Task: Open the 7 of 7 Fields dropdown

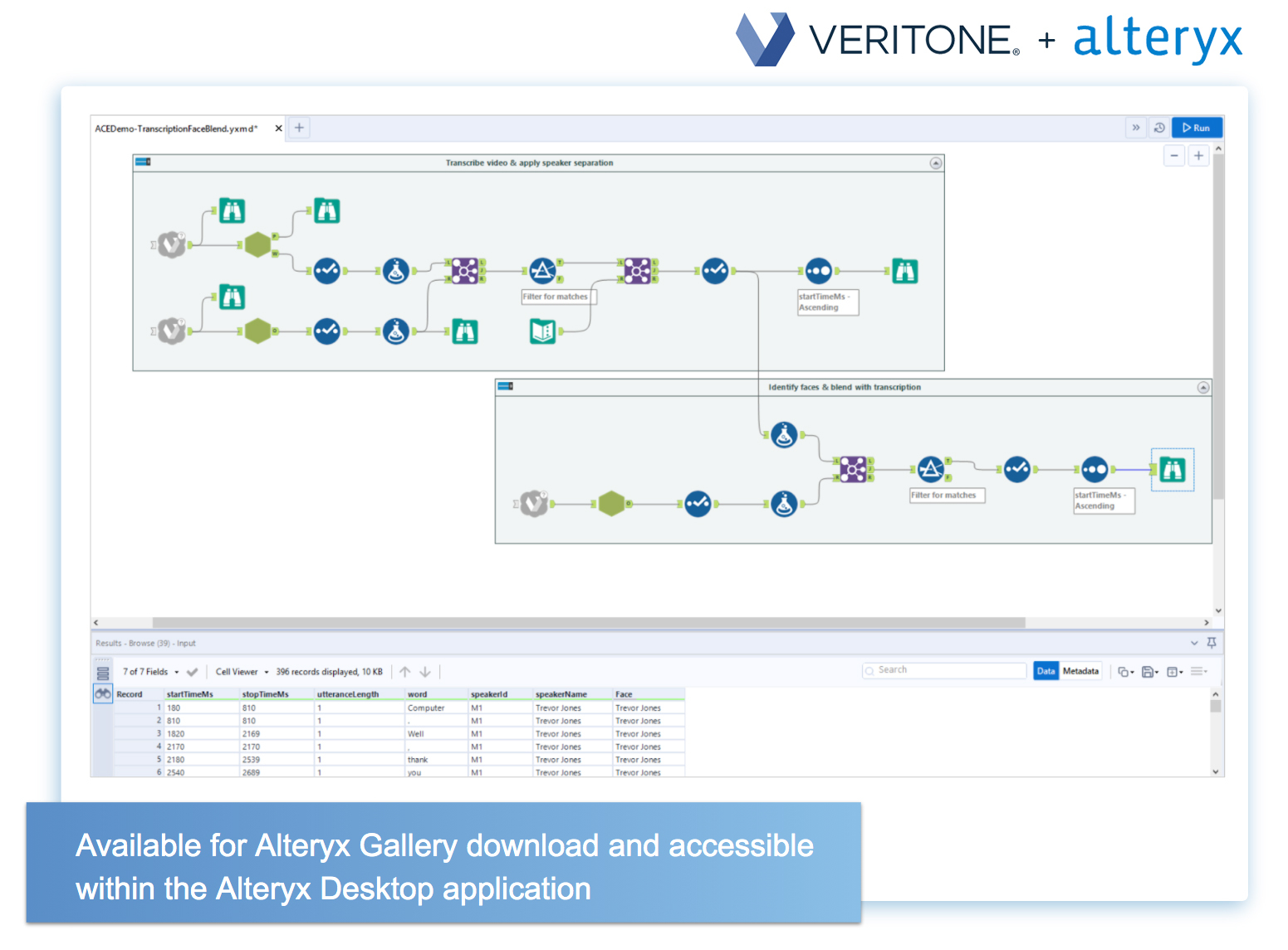Action: 150,672
